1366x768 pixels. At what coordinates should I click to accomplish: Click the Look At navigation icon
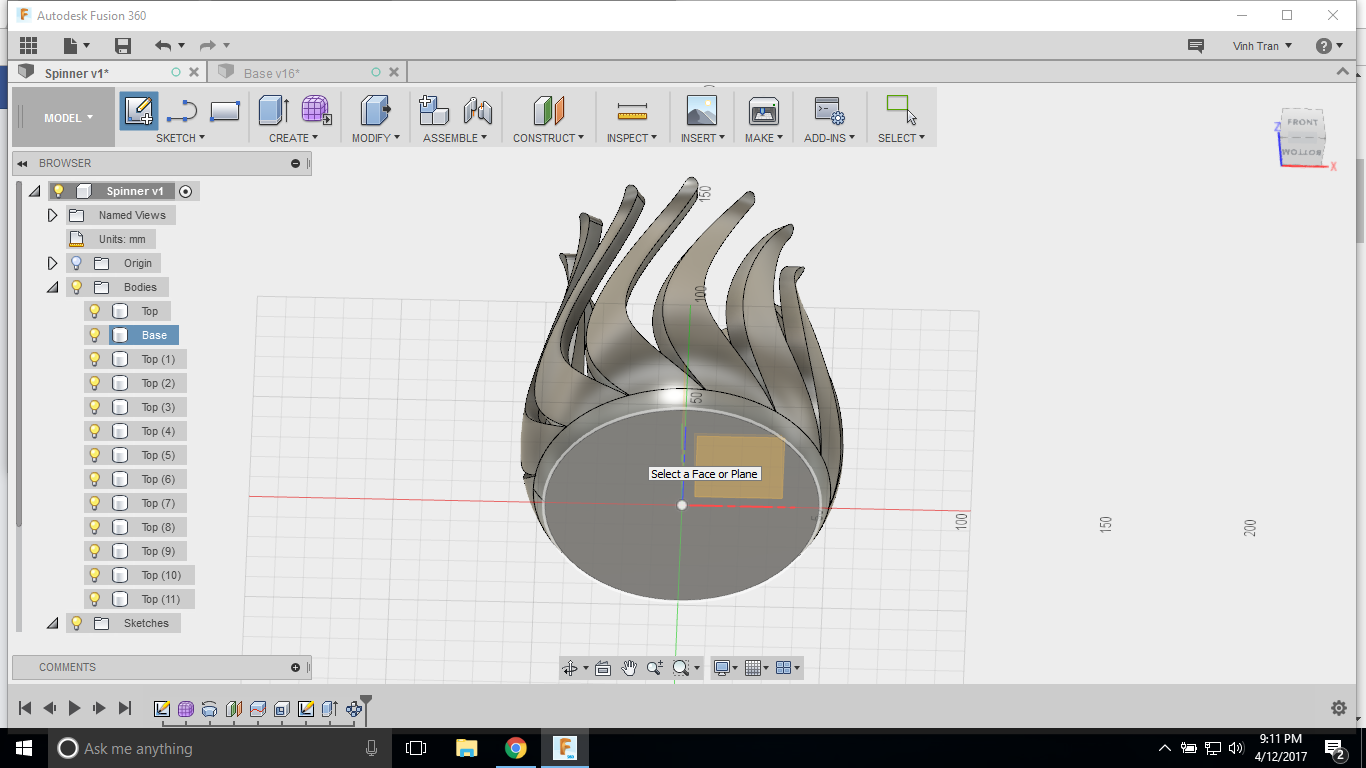[x=602, y=668]
